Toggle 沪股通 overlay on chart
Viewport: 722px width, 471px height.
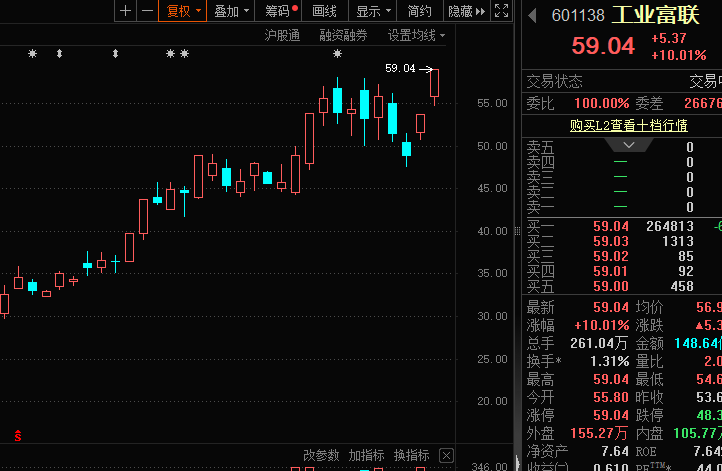(282, 35)
